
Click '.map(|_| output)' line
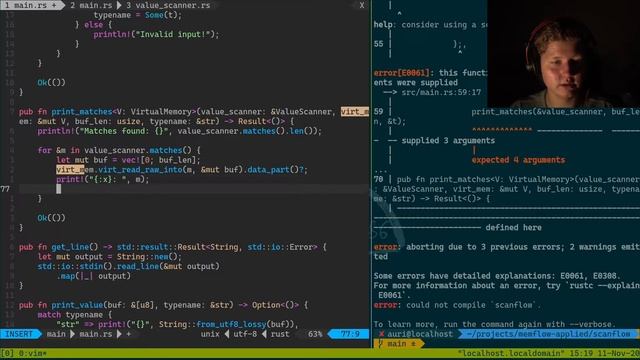[93, 276]
